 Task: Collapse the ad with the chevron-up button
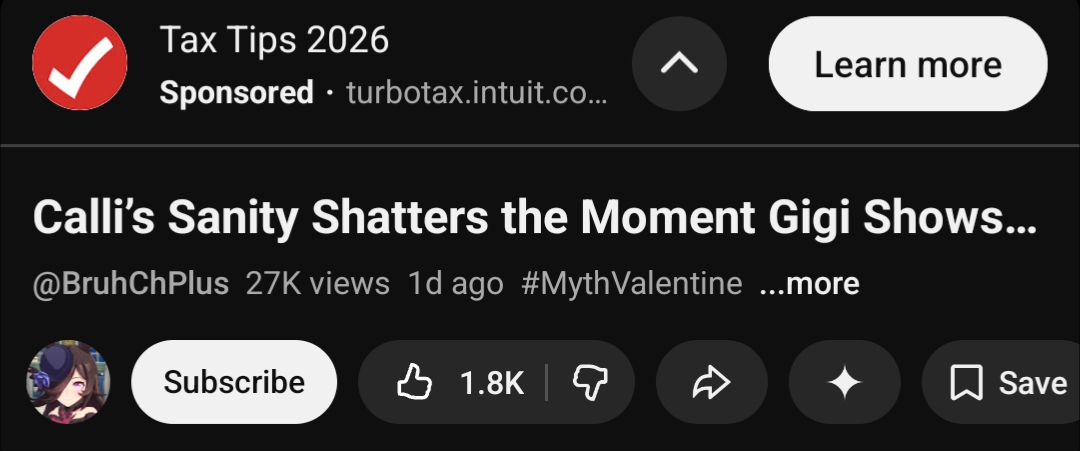(x=680, y=64)
